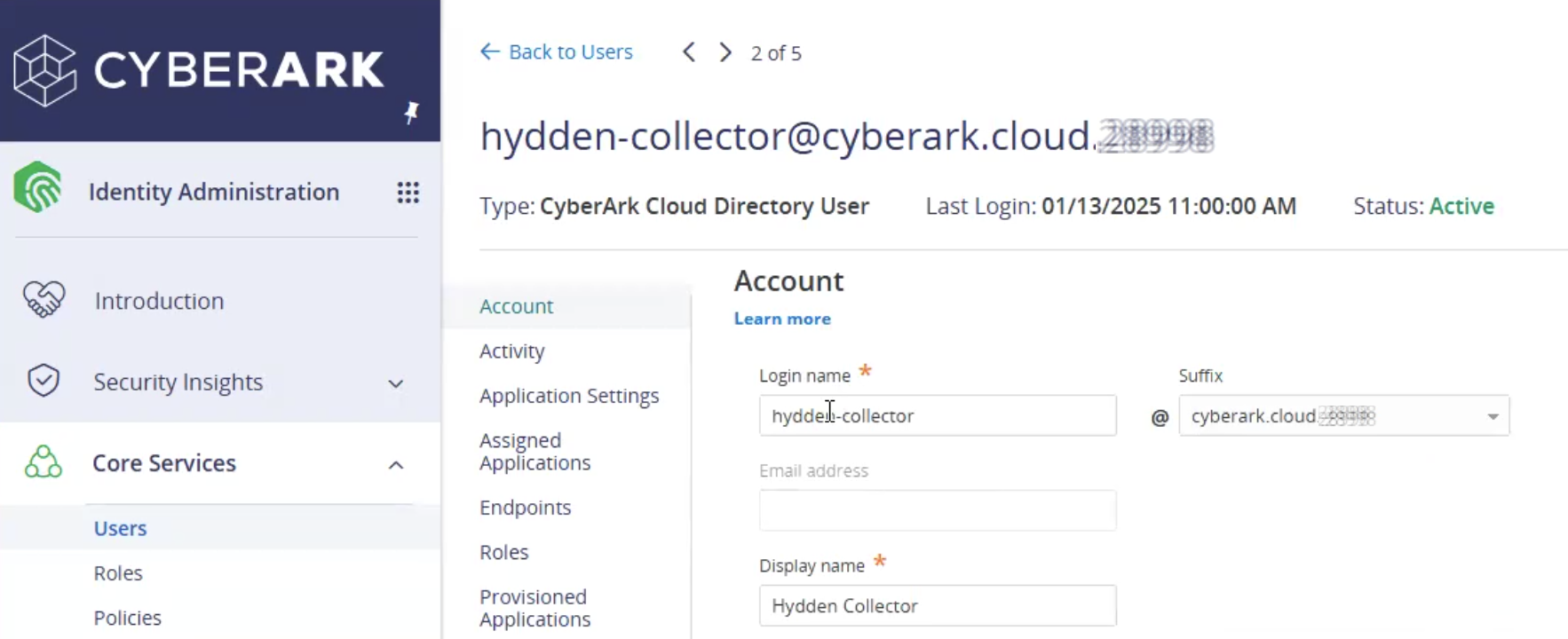Expand the Security Insights section
Screen dimensions: 1568x639
coord(396,383)
